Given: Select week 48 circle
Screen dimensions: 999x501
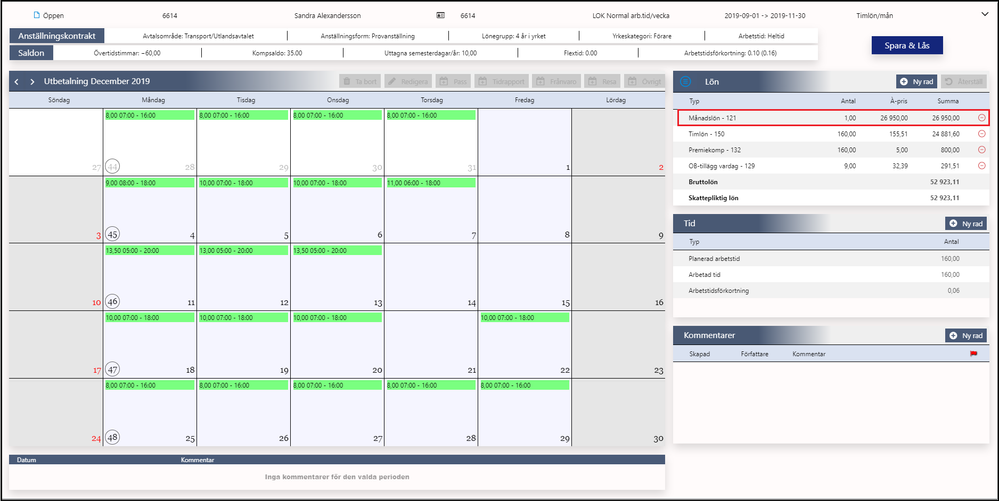Looking at the screenshot, I should point(112,437).
